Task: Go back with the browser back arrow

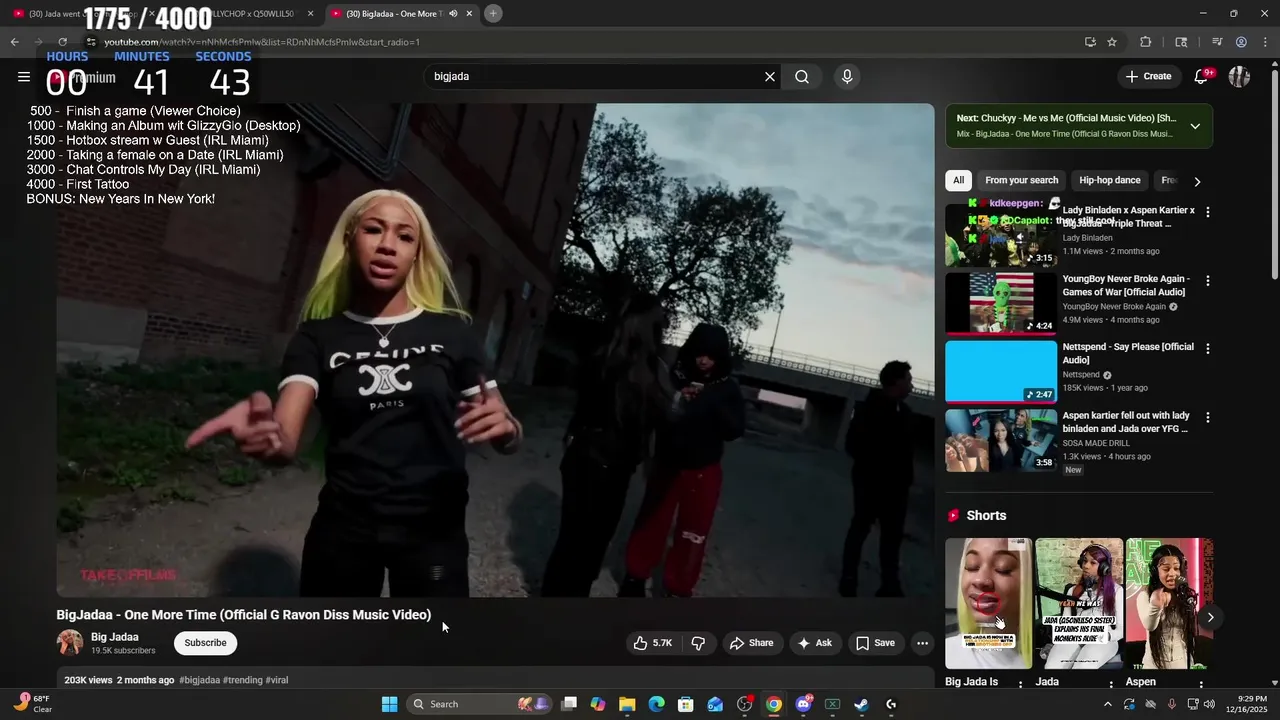Action: point(14,42)
